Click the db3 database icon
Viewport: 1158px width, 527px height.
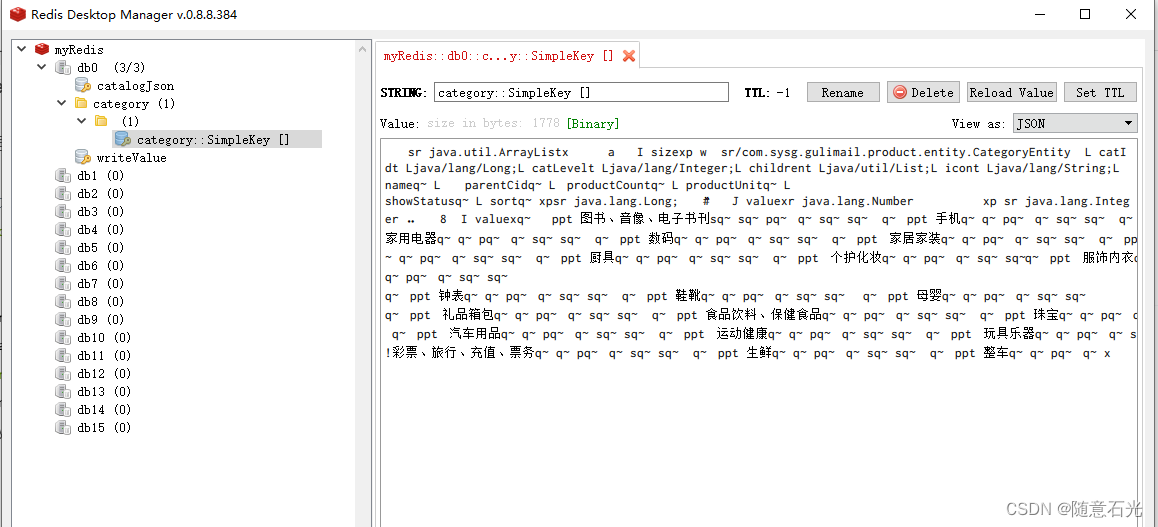[x=63, y=212]
